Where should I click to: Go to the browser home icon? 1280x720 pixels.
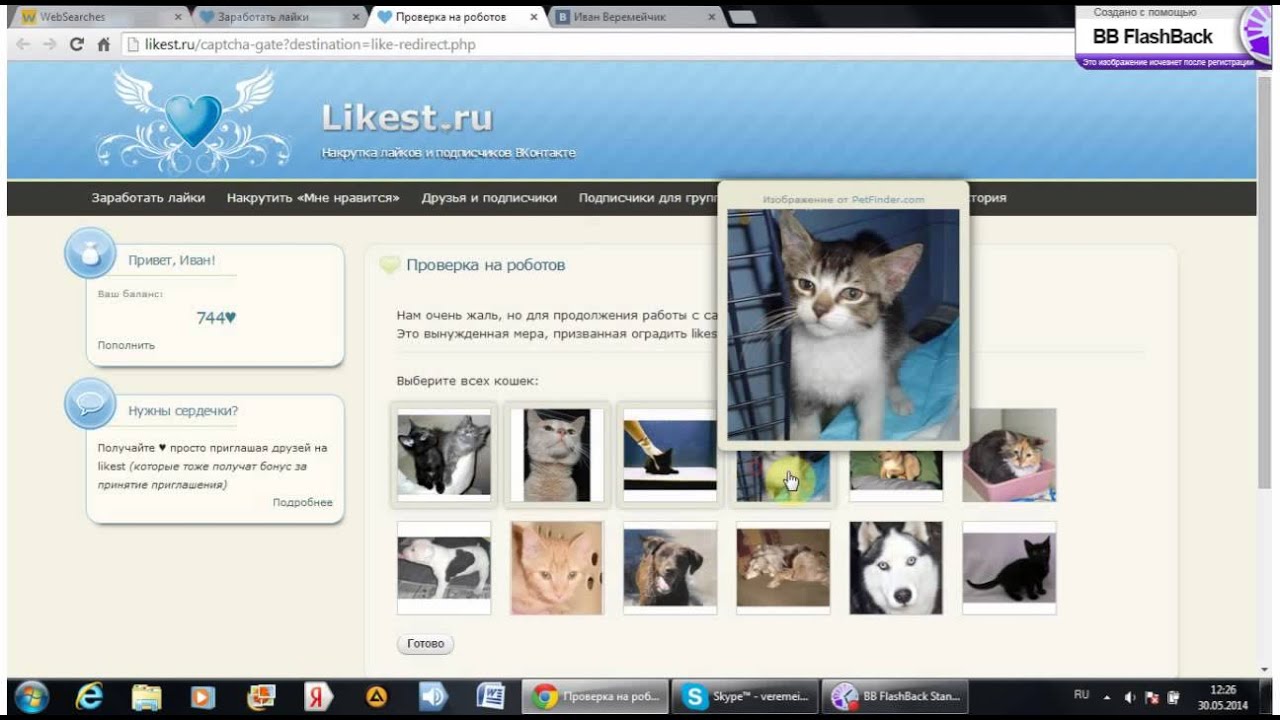pos(103,45)
